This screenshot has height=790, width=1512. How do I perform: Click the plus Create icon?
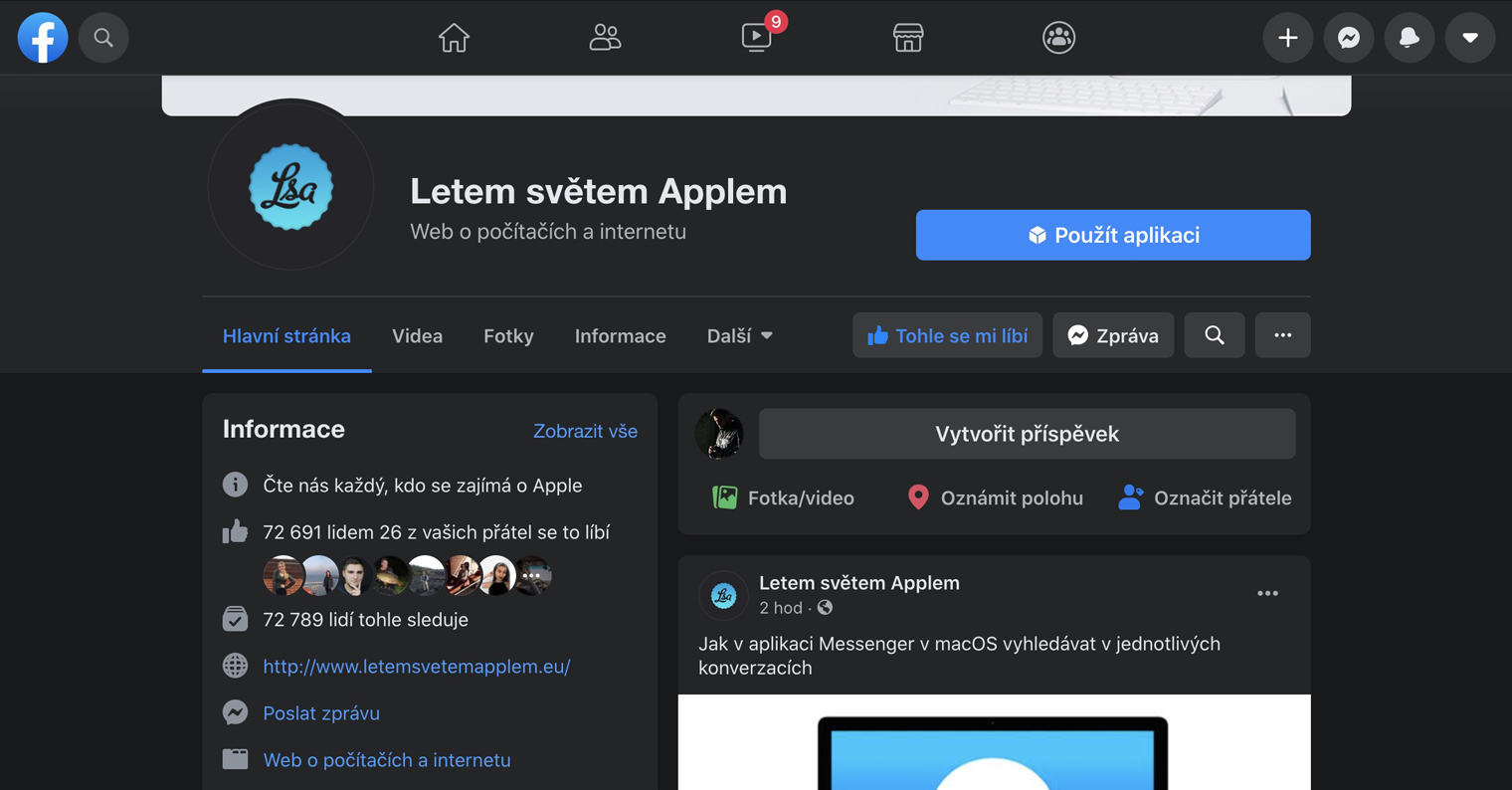(x=1288, y=38)
